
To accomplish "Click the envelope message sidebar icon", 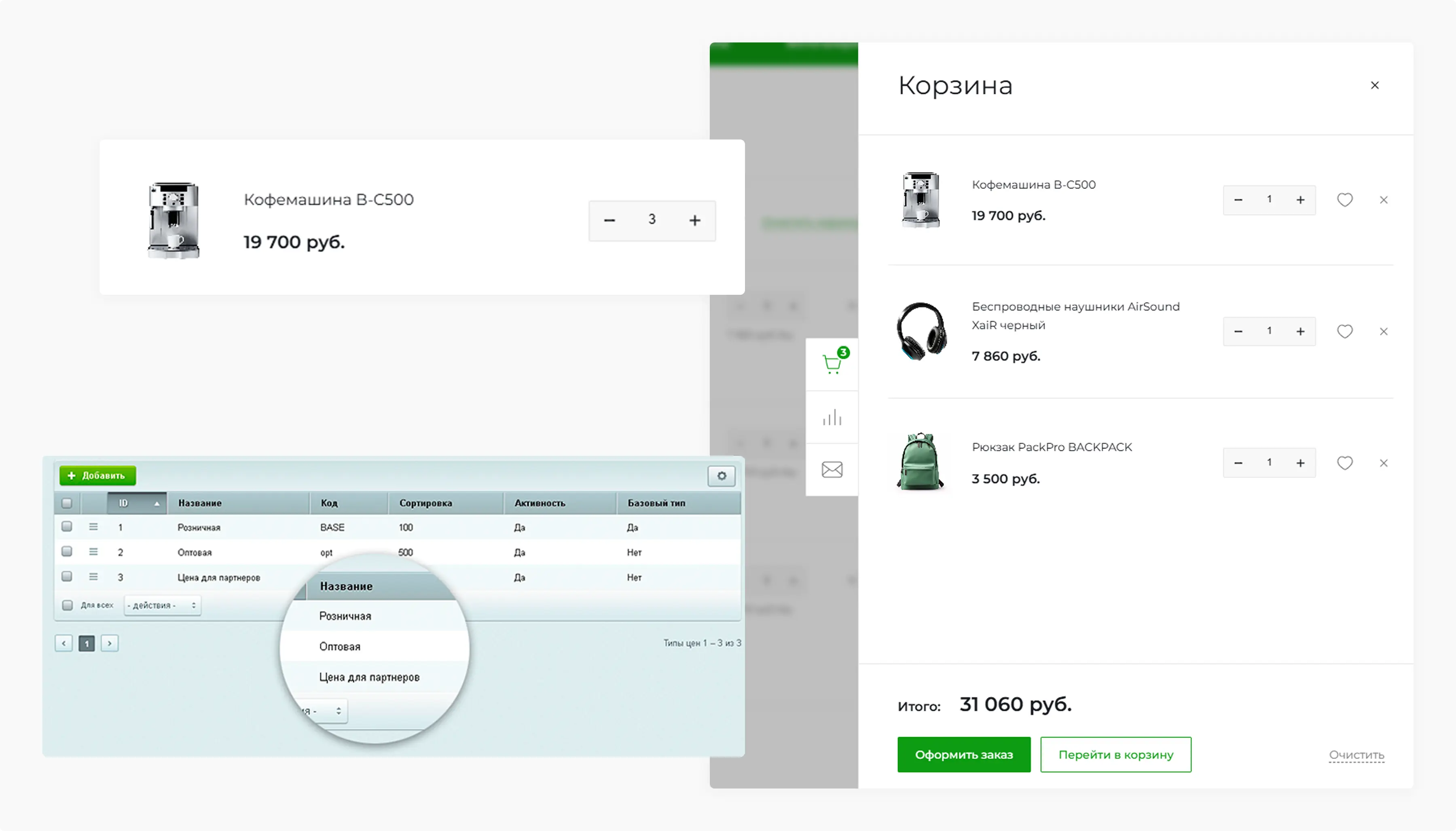I will pos(832,470).
